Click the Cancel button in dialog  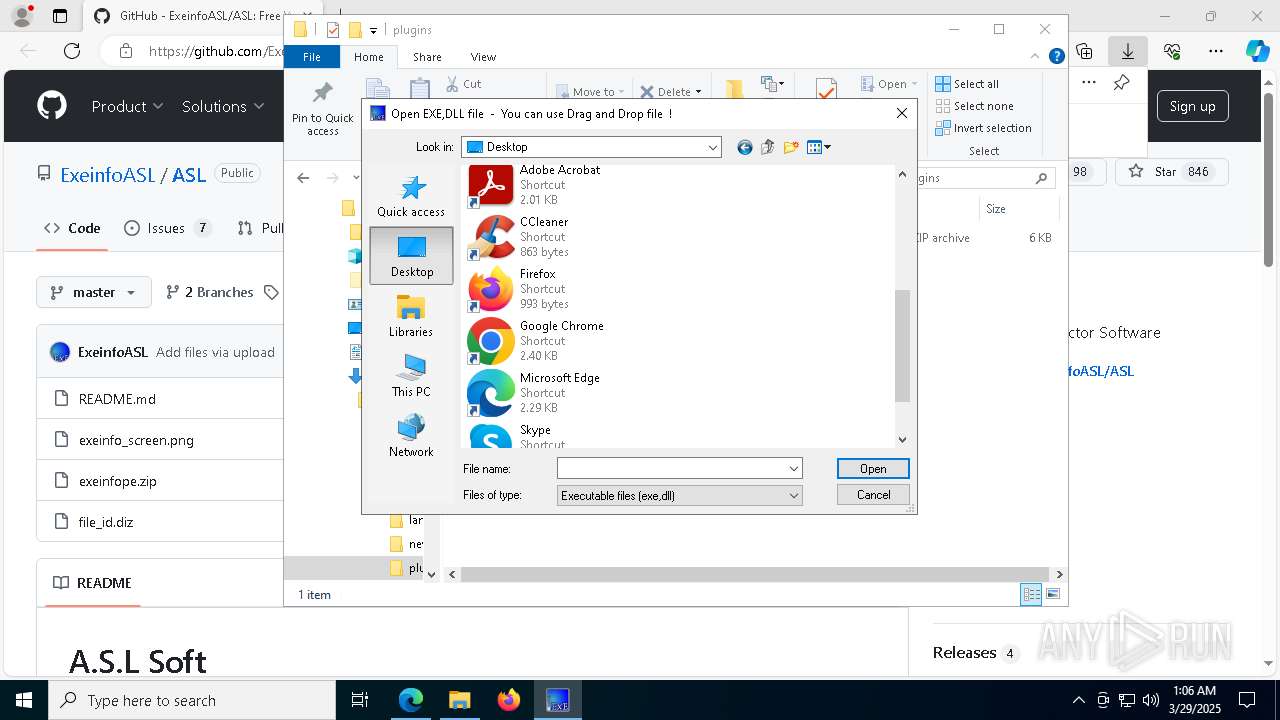coord(873,495)
